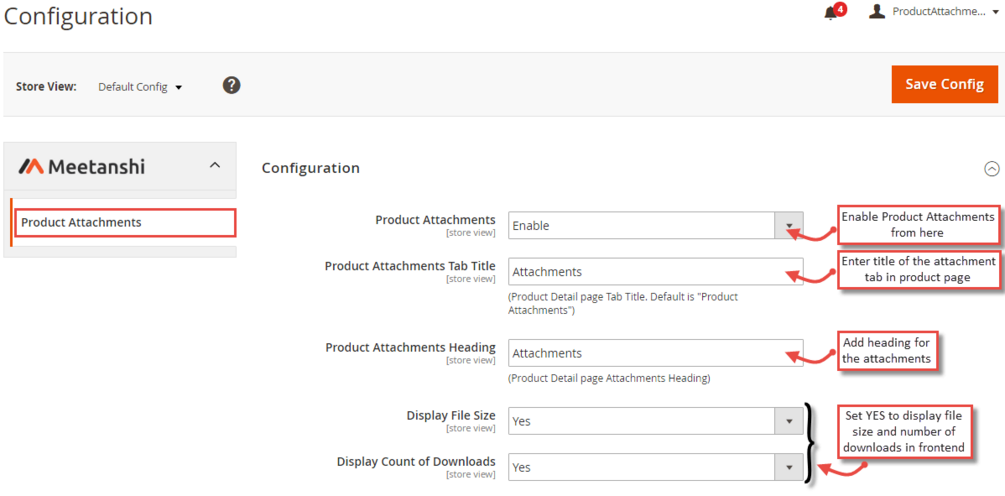
Task: Click the Meetanshi logo
Action: [x=82, y=166]
